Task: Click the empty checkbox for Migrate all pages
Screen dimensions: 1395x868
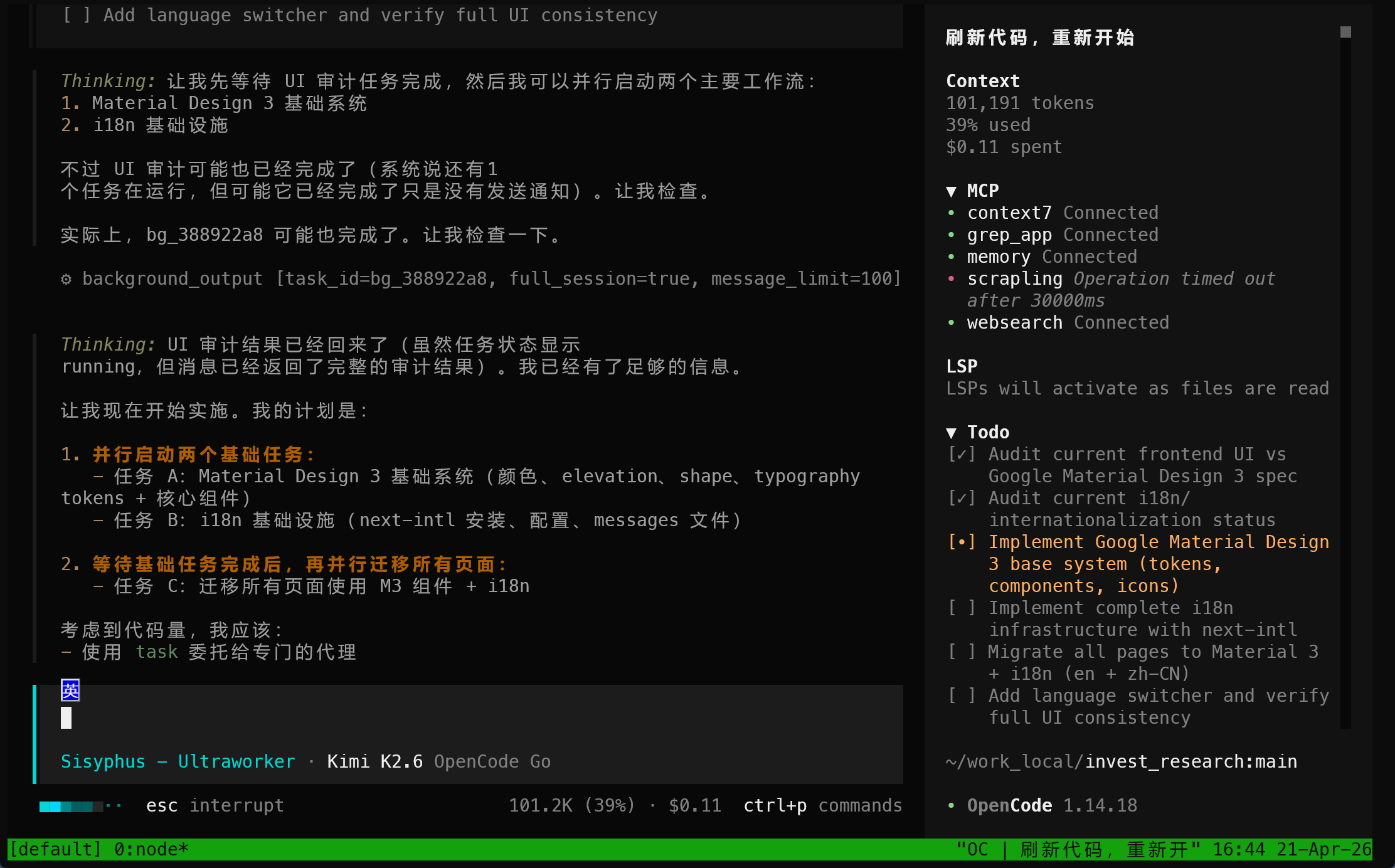Action: [x=962, y=652]
